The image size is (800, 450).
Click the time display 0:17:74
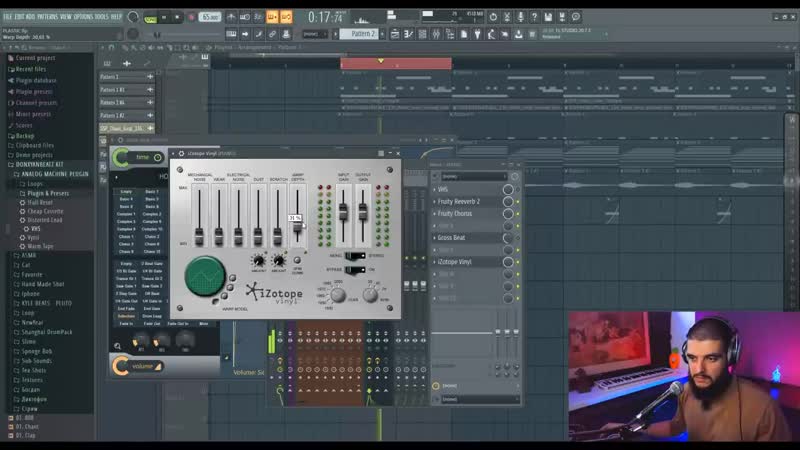point(325,17)
